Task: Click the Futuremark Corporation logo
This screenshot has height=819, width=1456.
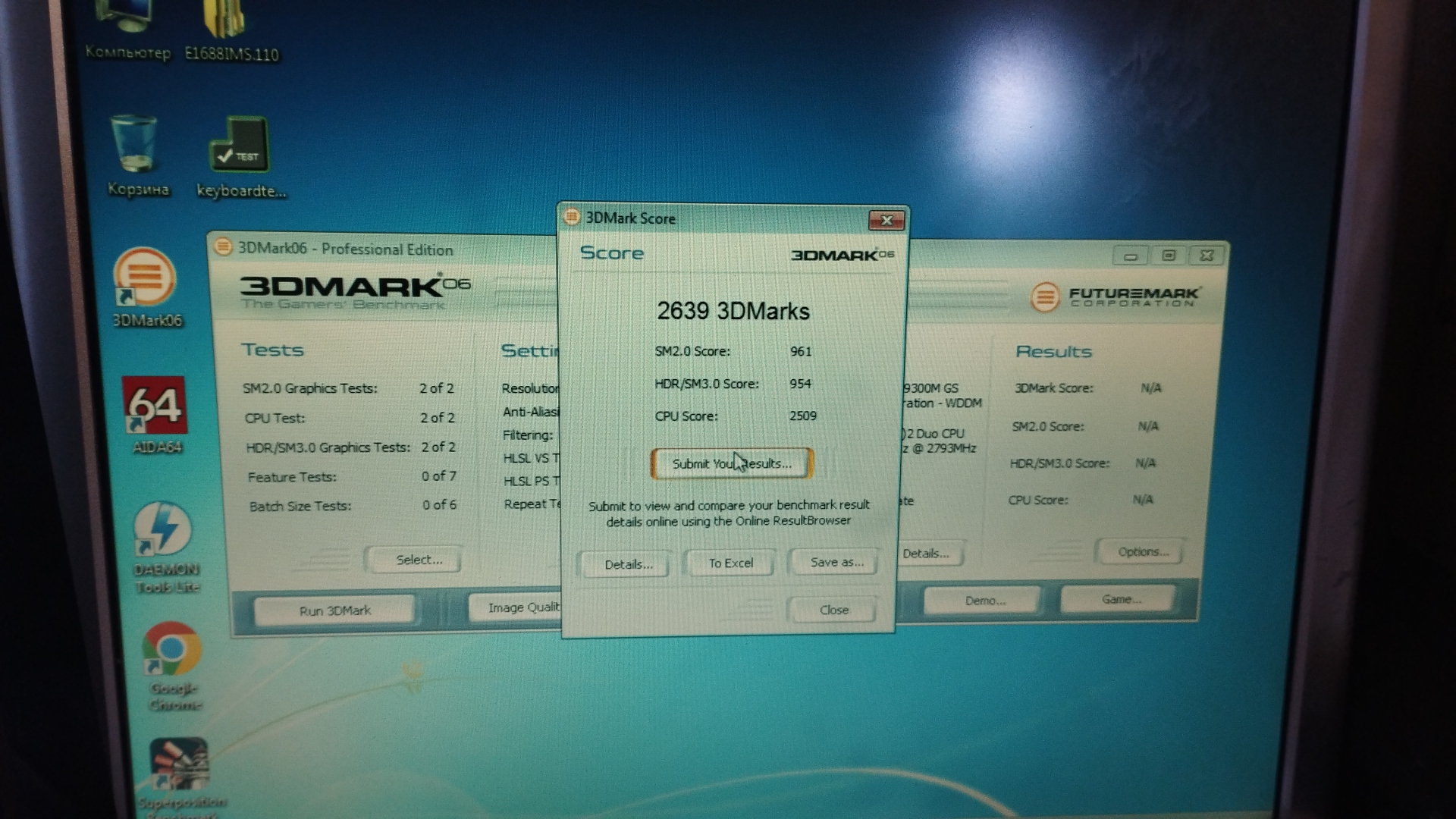Action: click(x=1115, y=297)
